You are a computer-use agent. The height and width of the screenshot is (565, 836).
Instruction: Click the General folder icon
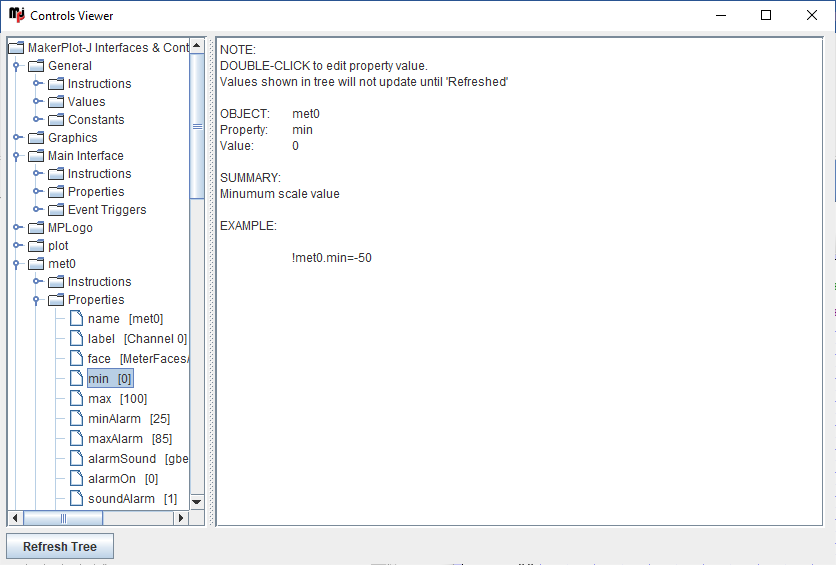pos(36,66)
